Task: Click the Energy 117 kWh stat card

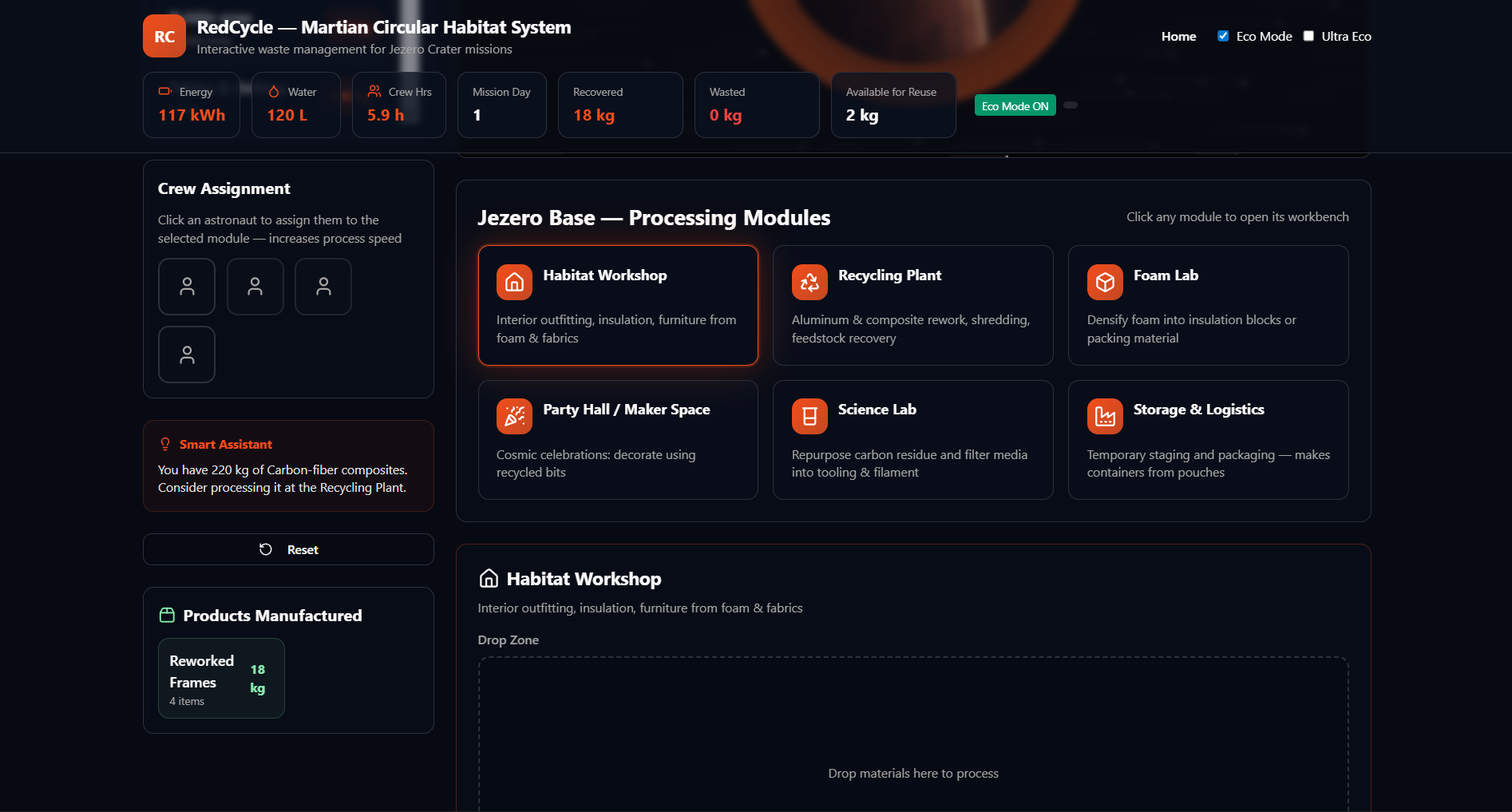Action: pos(192,105)
